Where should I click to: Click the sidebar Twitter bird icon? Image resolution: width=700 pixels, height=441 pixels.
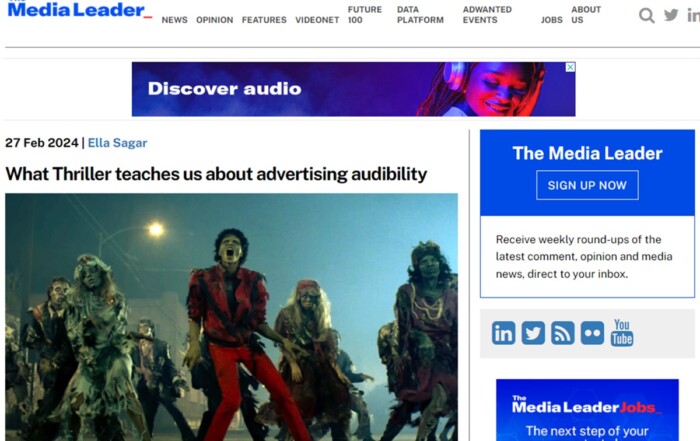coord(533,333)
